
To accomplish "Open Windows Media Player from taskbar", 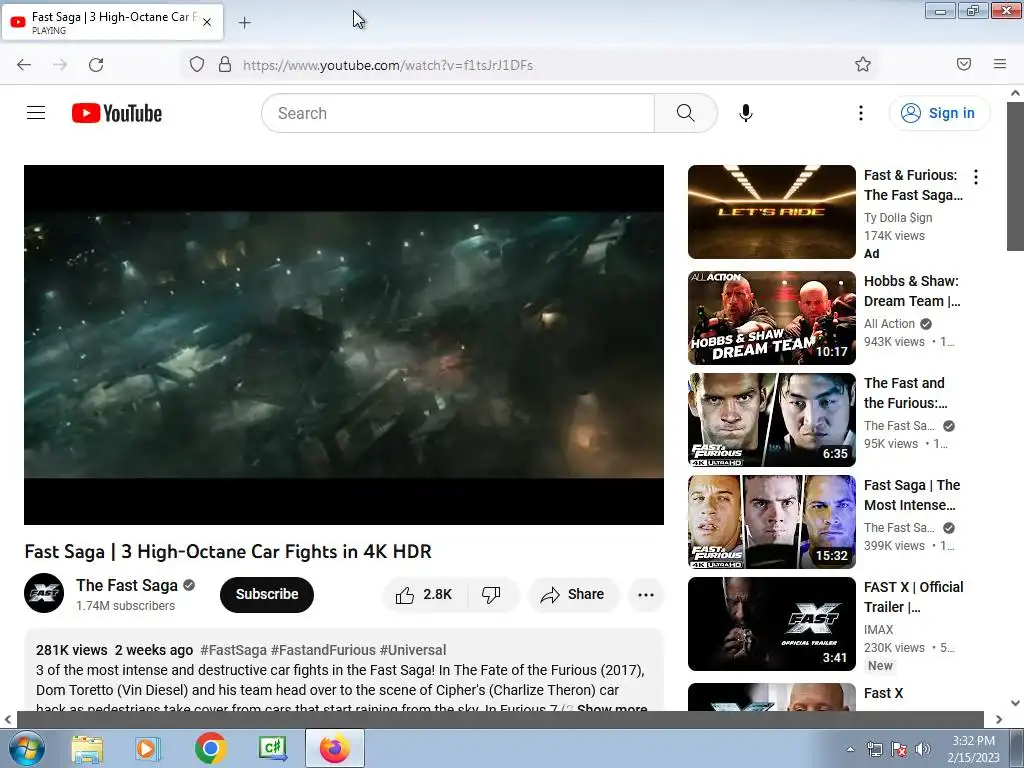I will click(x=148, y=748).
